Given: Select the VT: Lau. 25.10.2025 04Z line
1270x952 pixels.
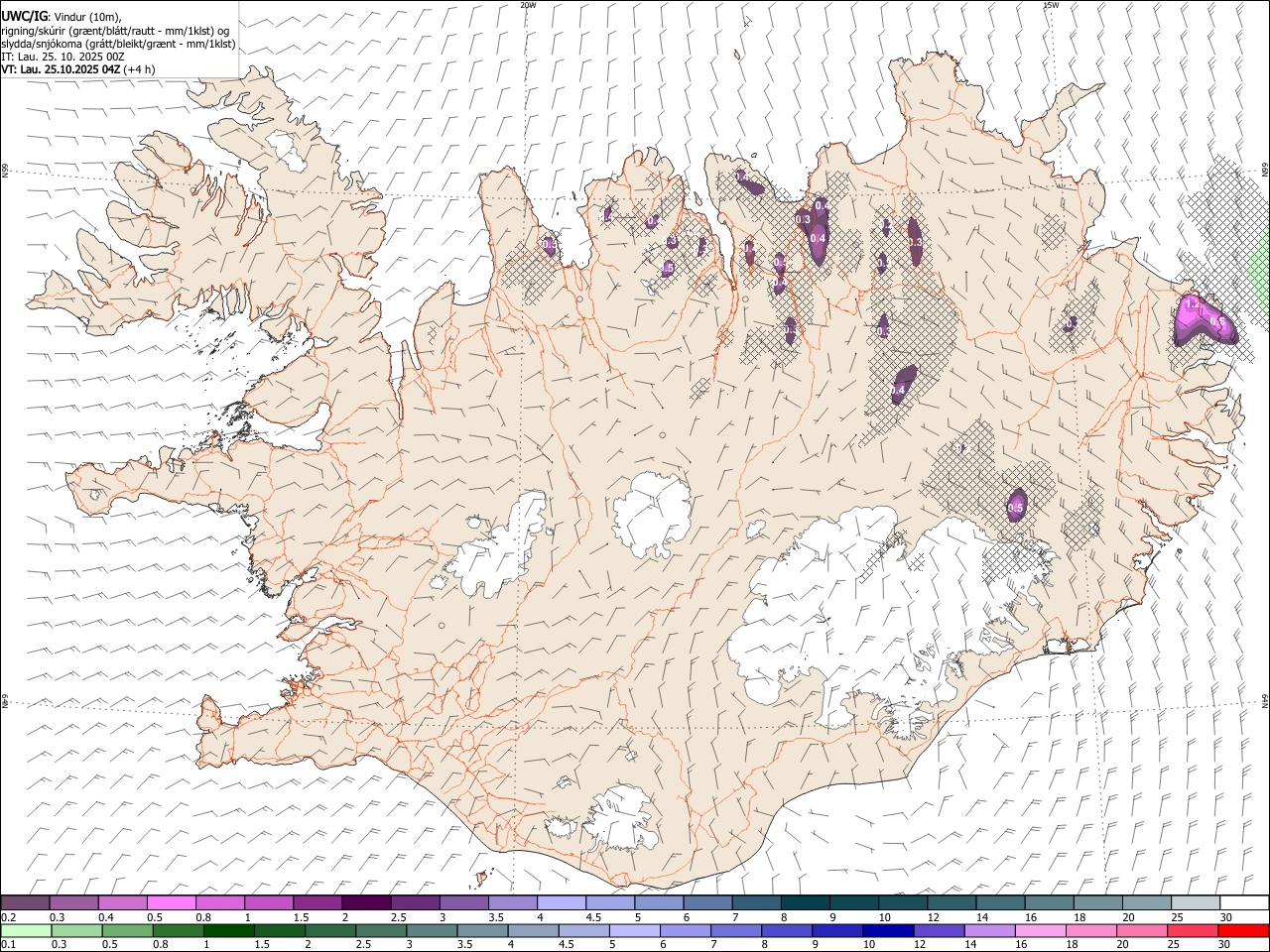Looking at the screenshot, I should coord(78,69).
